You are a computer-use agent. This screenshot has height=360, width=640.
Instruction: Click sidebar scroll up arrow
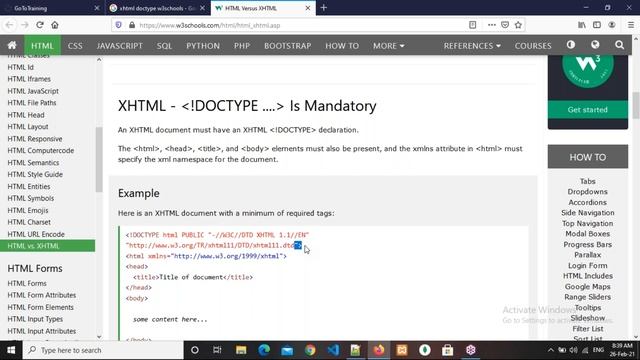pos(99,60)
